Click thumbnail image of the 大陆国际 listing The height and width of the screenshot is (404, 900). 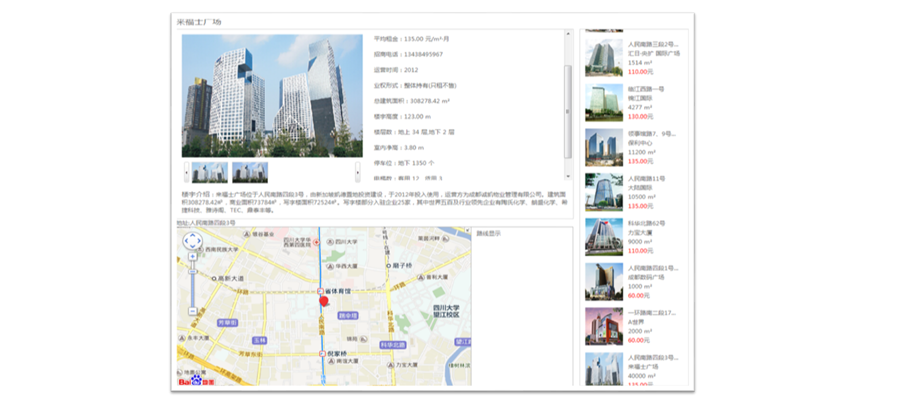[x=604, y=192]
